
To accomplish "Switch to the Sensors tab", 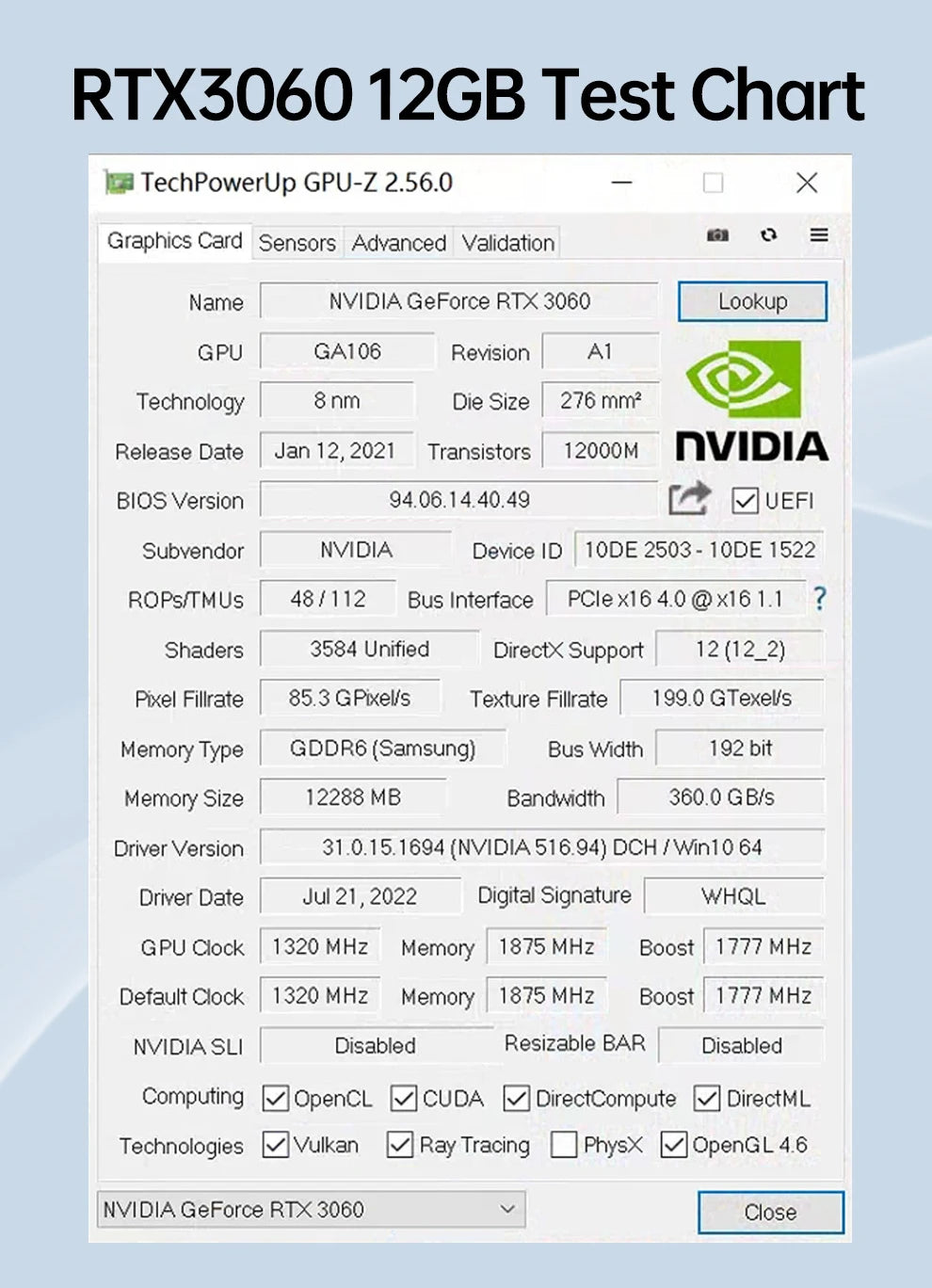I will 297,243.
